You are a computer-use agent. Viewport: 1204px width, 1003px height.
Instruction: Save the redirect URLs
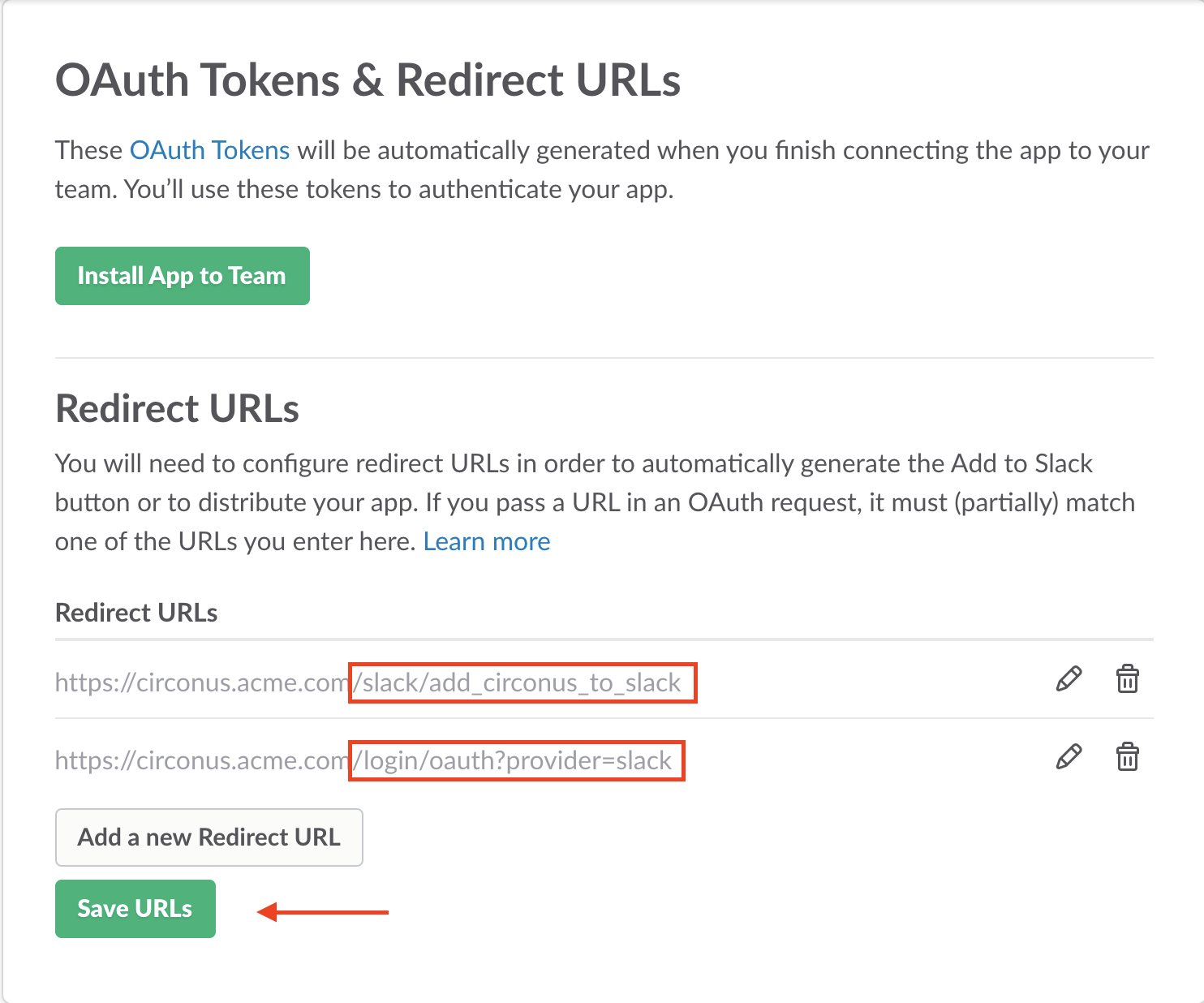(x=135, y=908)
